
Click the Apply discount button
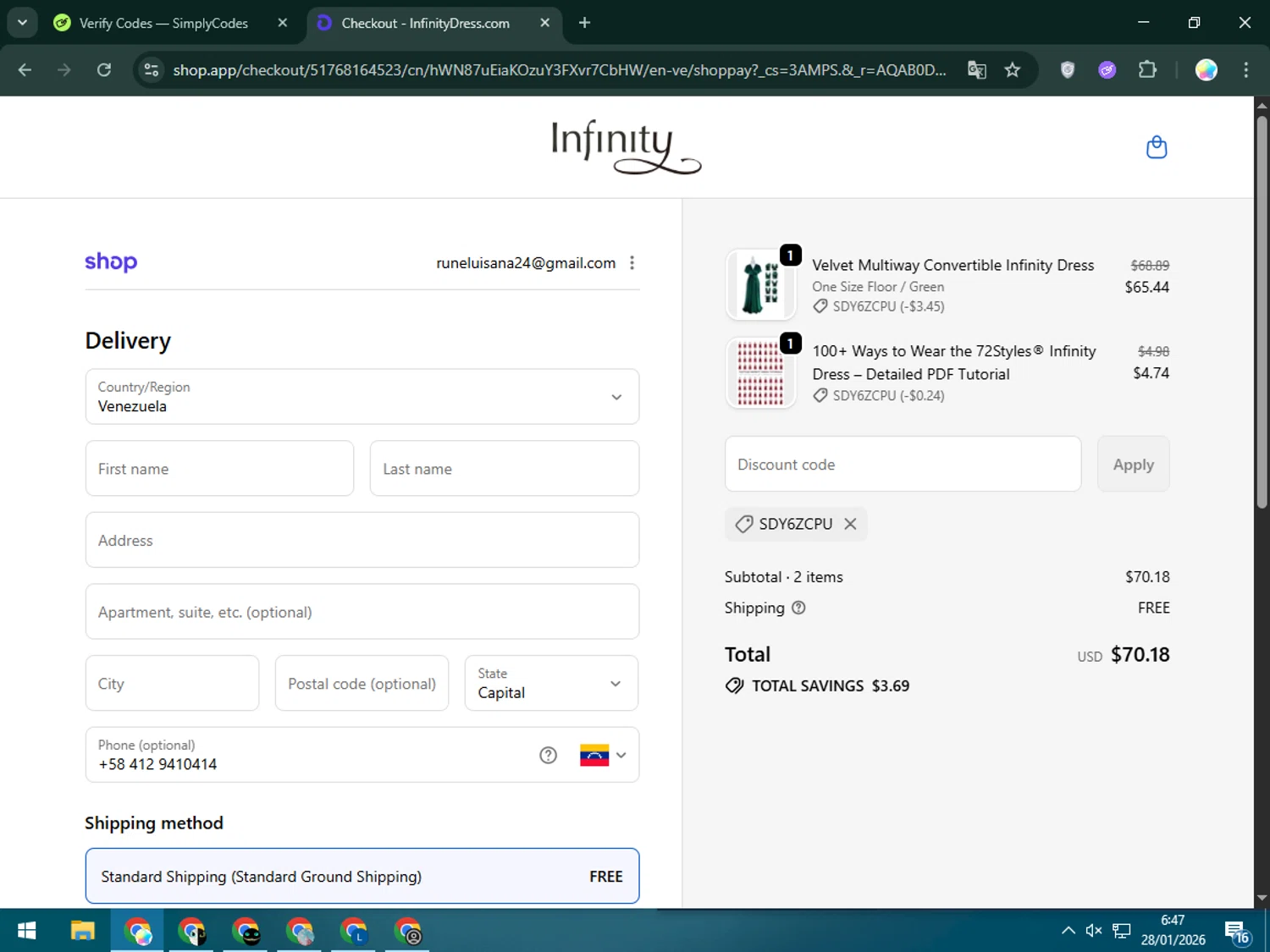1134,464
